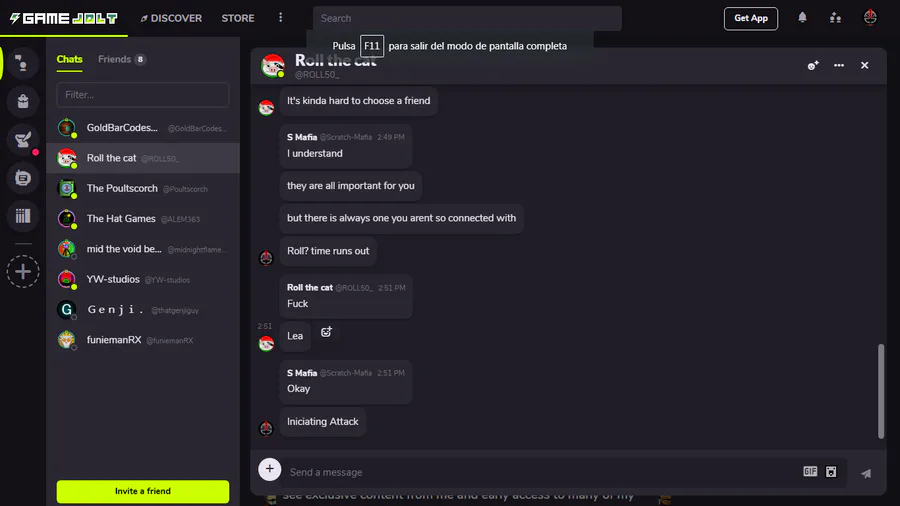Click the Get App button
Viewport: 900px width, 506px height.
[751, 18]
